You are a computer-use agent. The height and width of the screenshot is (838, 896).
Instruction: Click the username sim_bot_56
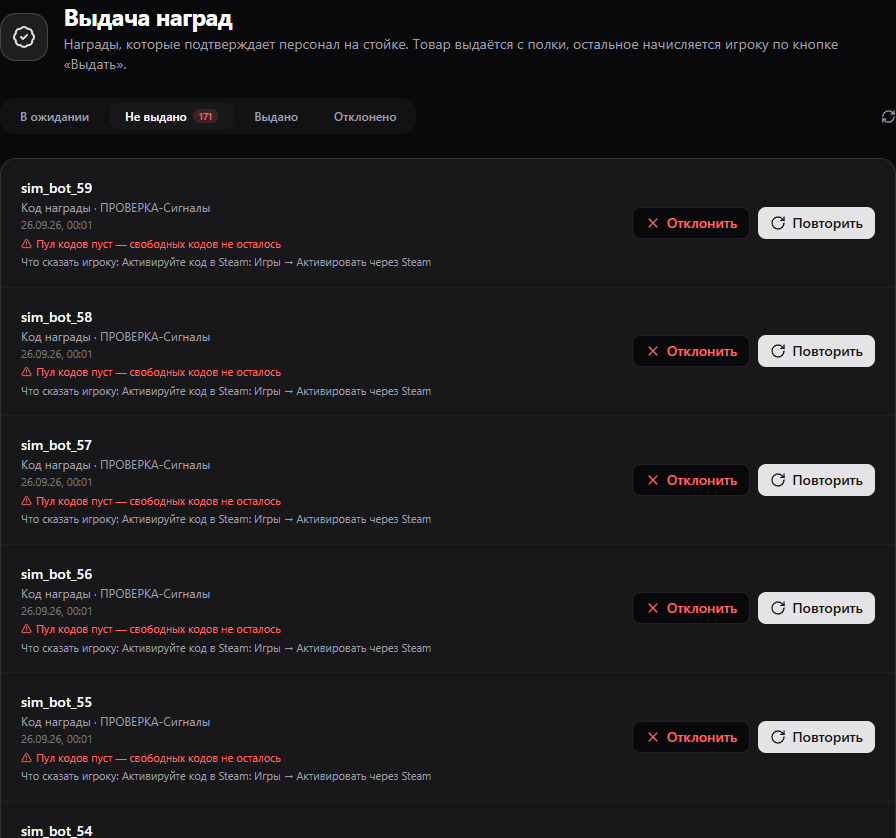coord(57,574)
